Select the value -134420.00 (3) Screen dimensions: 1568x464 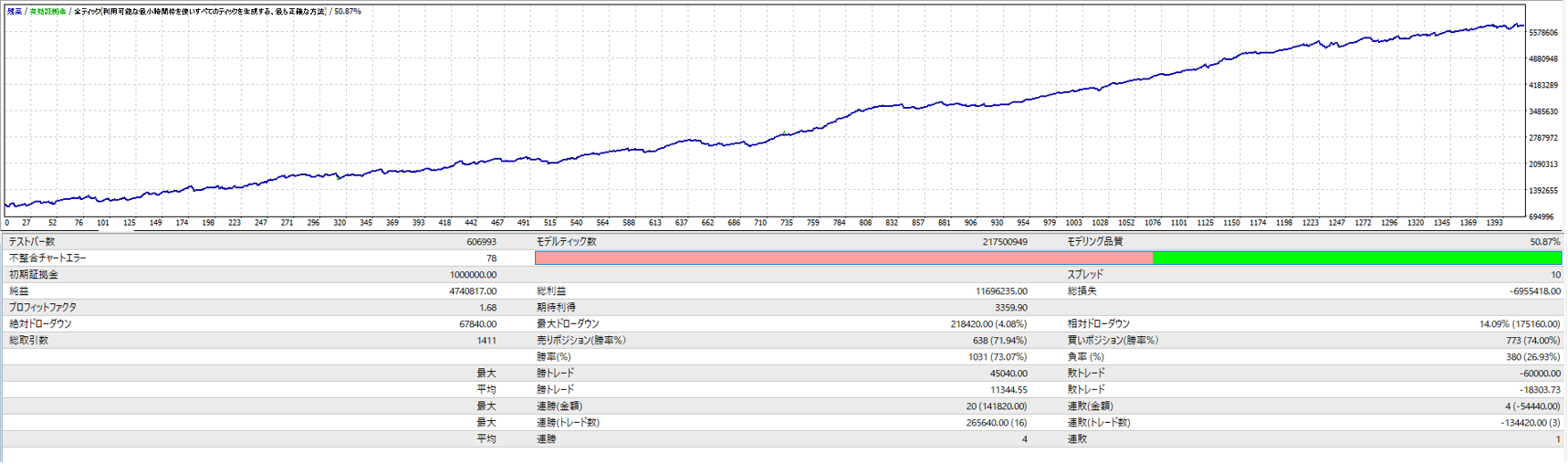(1531, 423)
